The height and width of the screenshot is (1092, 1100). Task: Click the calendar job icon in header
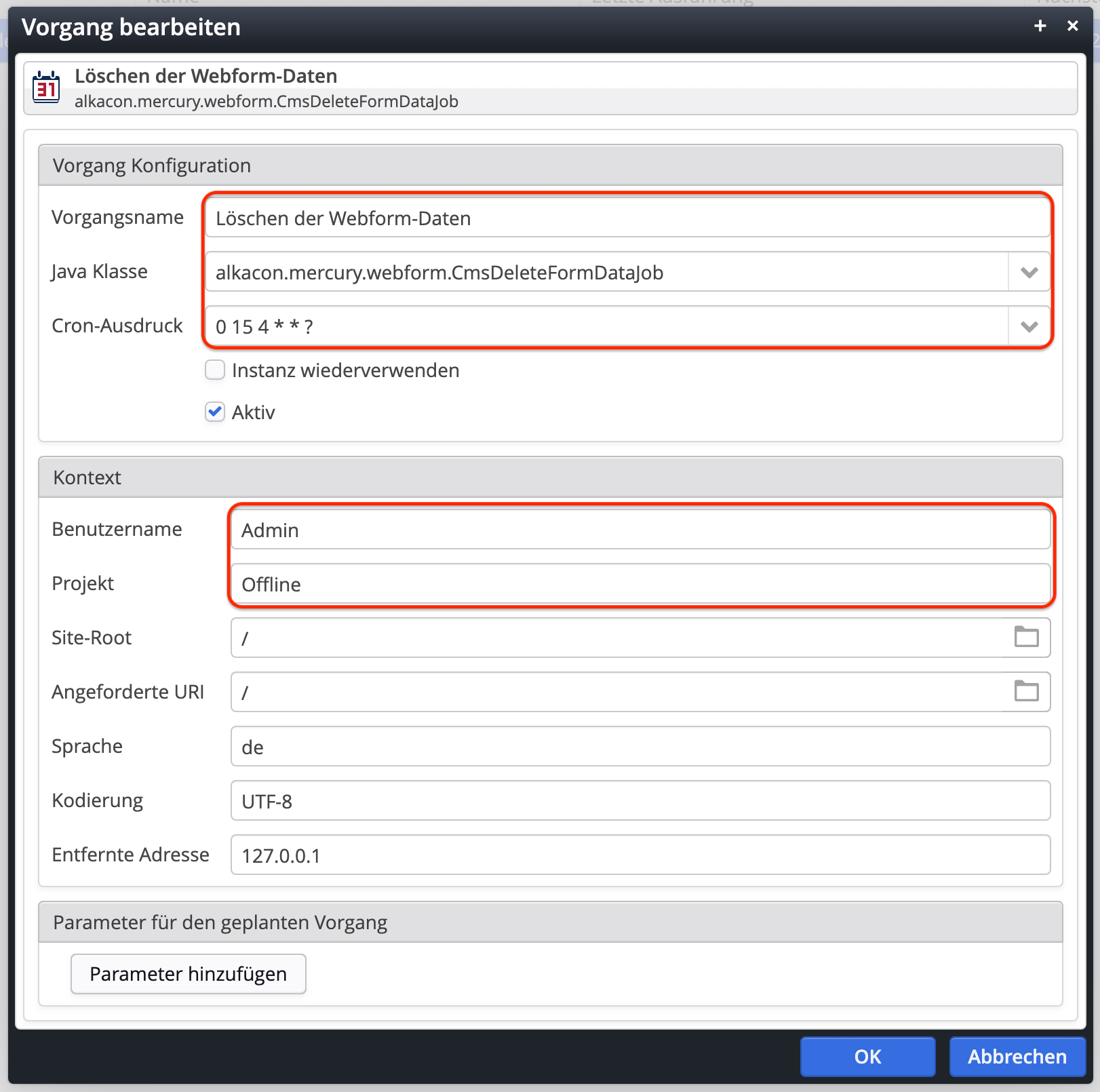[x=46, y=87]
